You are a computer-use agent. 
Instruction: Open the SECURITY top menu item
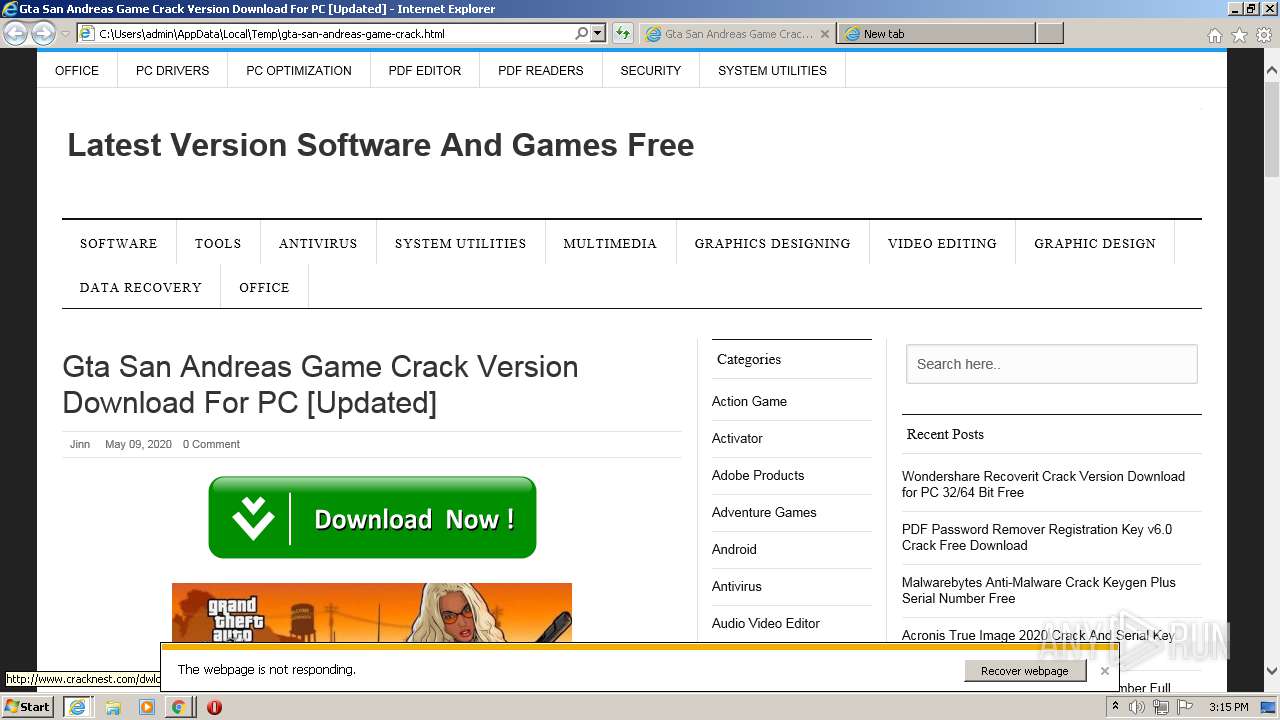tap(651, 71)
